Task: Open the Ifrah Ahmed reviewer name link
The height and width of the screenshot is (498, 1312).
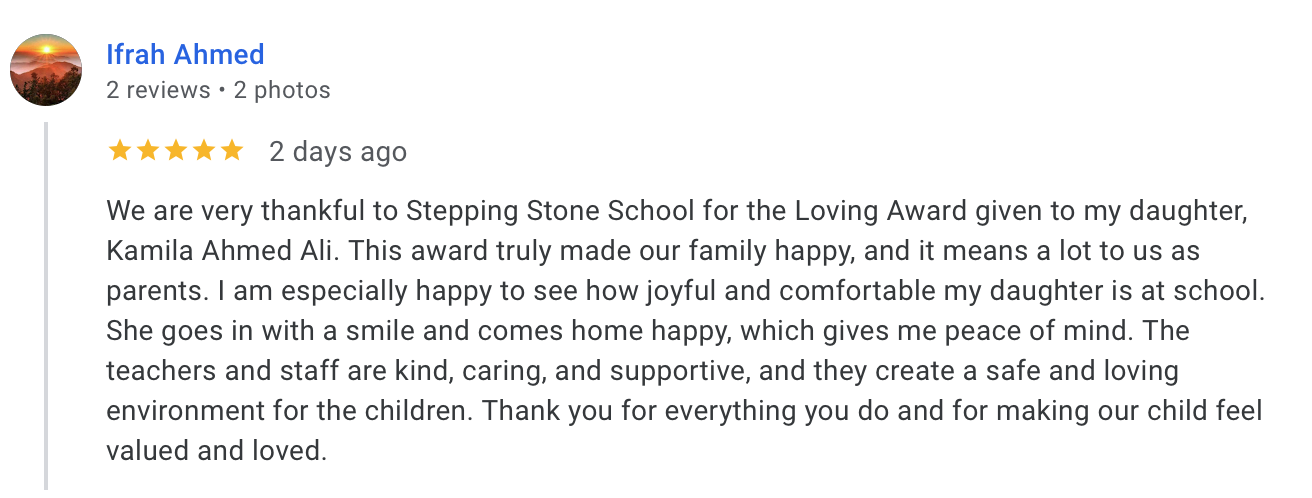Action: pyautogui.click(x=185, y=54)
